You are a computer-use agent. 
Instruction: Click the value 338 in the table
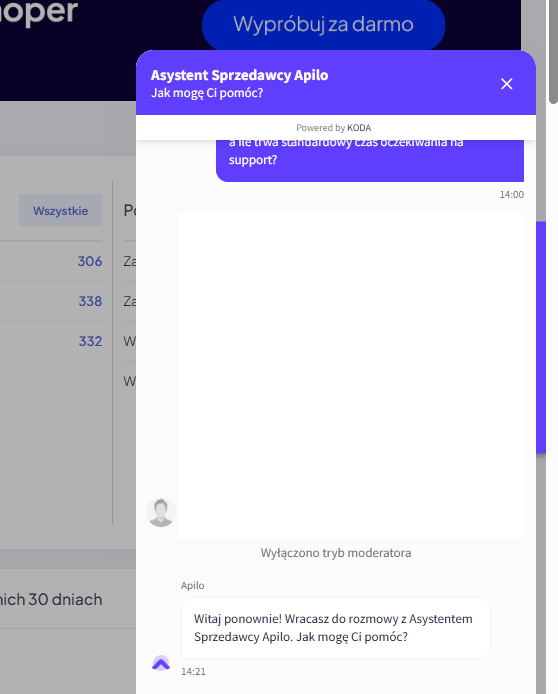(x=90, y=301)
